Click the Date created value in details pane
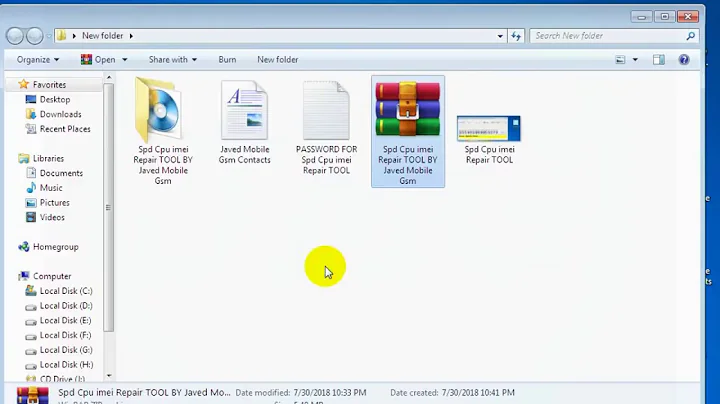720x404 pixels. (x=478, y=393)
